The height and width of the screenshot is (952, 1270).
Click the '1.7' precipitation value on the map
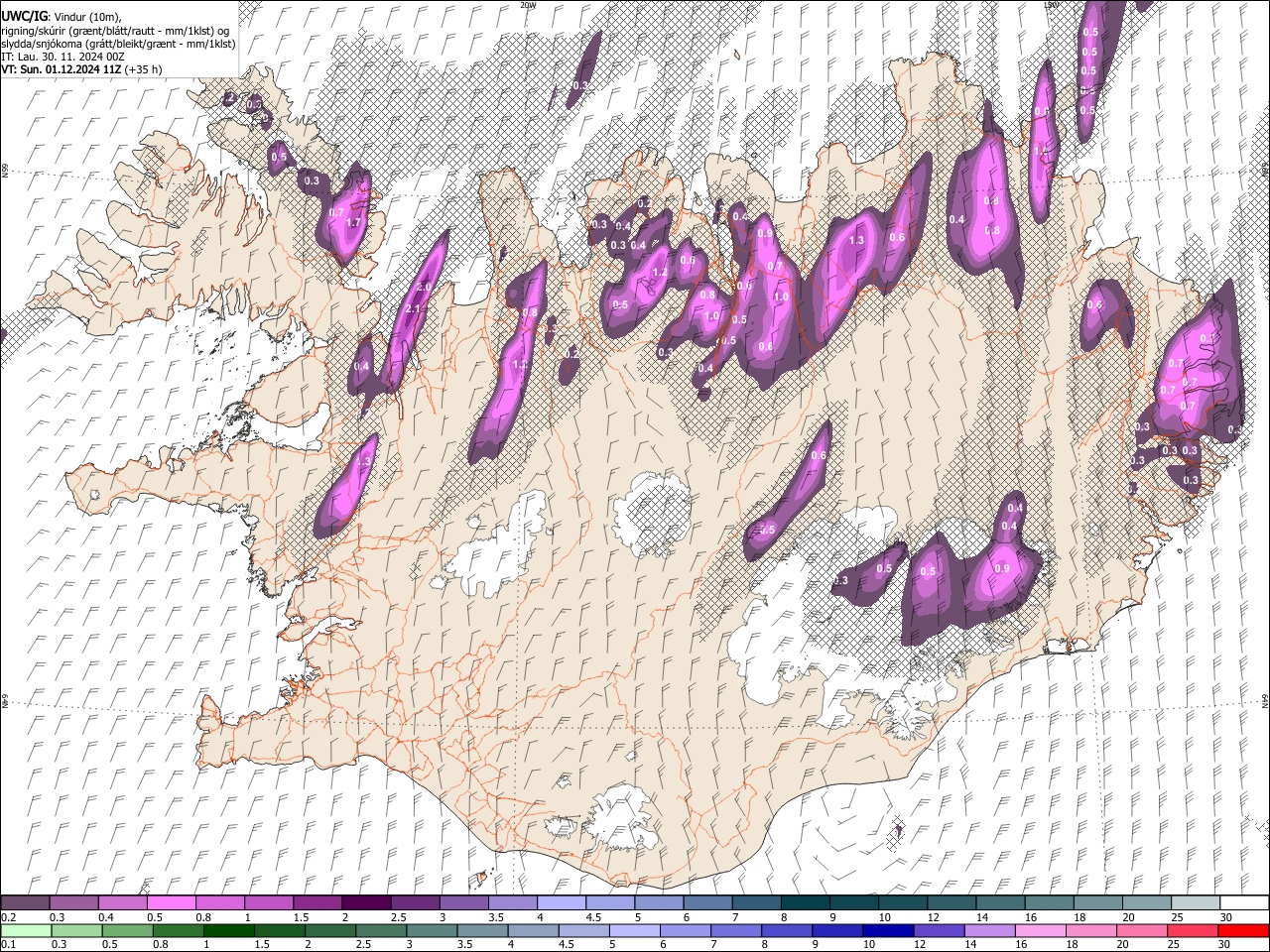click(353, 223)
